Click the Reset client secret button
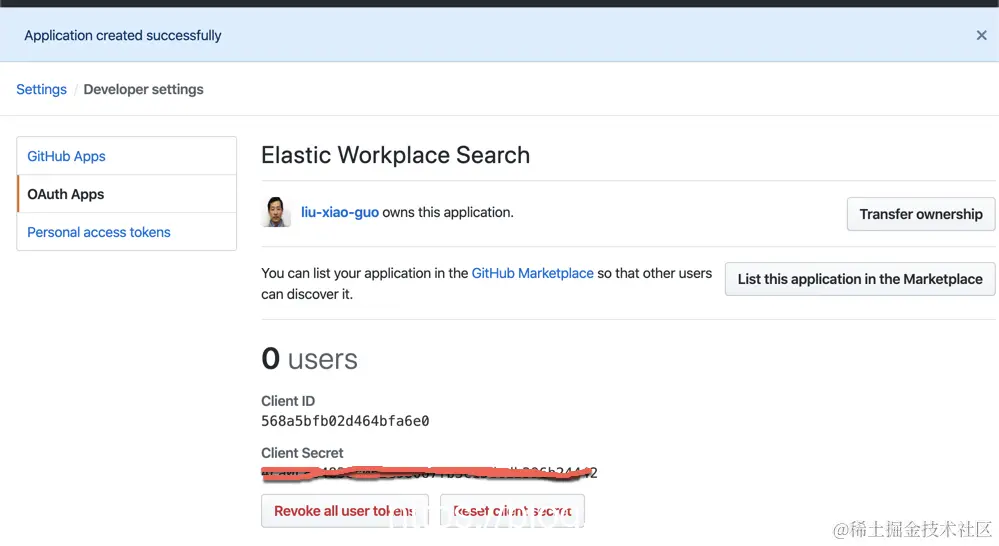Screen dimensions: 999x546 (x=512, y=511)
